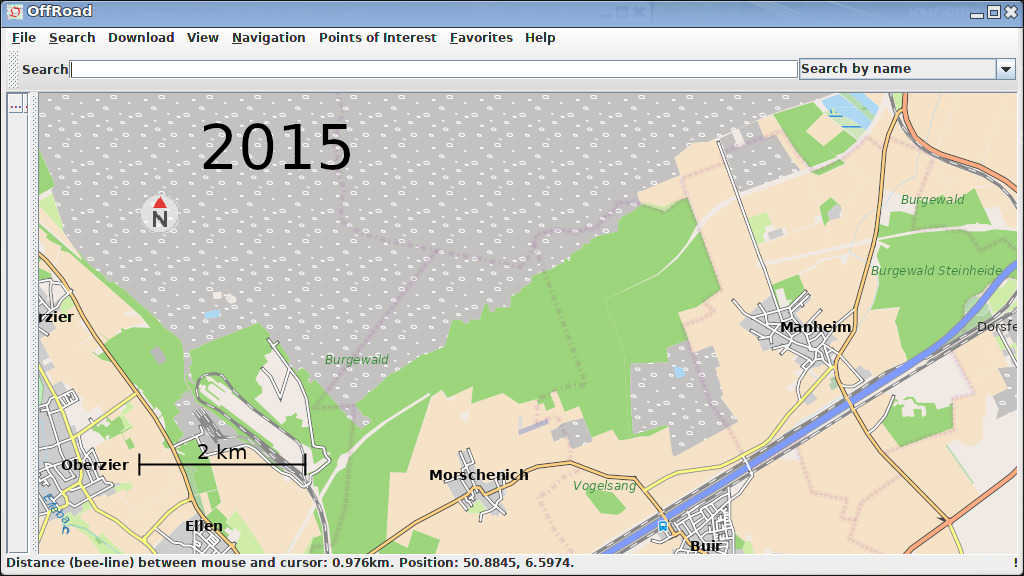This screenshot has height=576, width=1024.
Task: Maximize the OffRoad window
Action: coord(993,12)
